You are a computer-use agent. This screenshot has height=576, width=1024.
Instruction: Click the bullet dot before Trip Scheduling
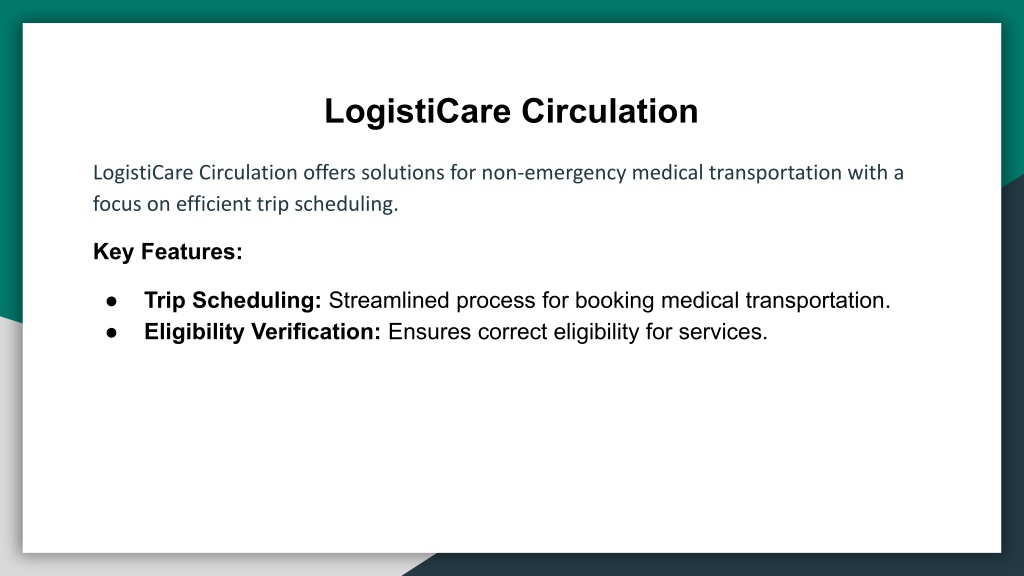(x=112, y=301)
